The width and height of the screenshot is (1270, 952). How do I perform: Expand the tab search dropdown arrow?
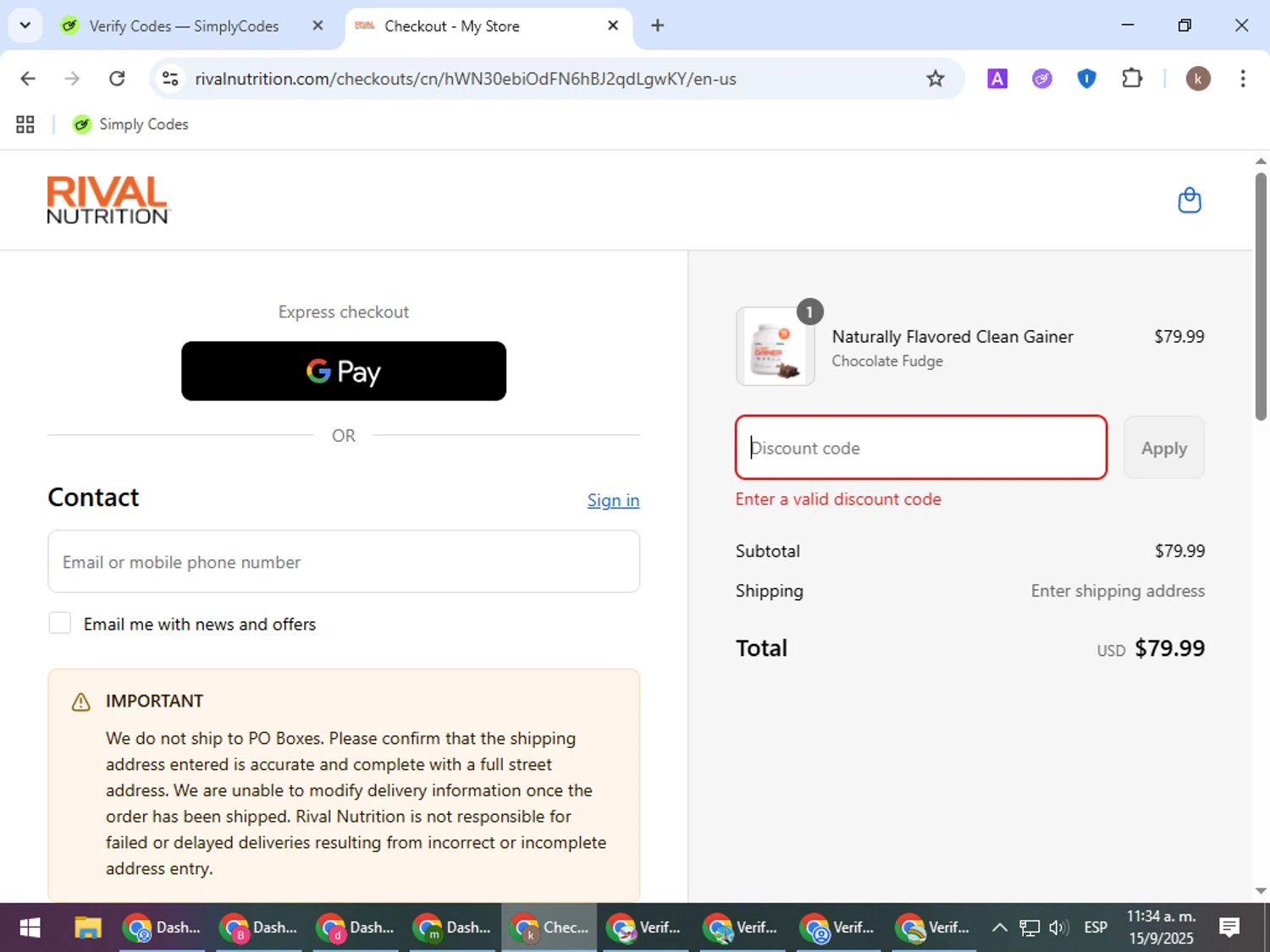25,25
